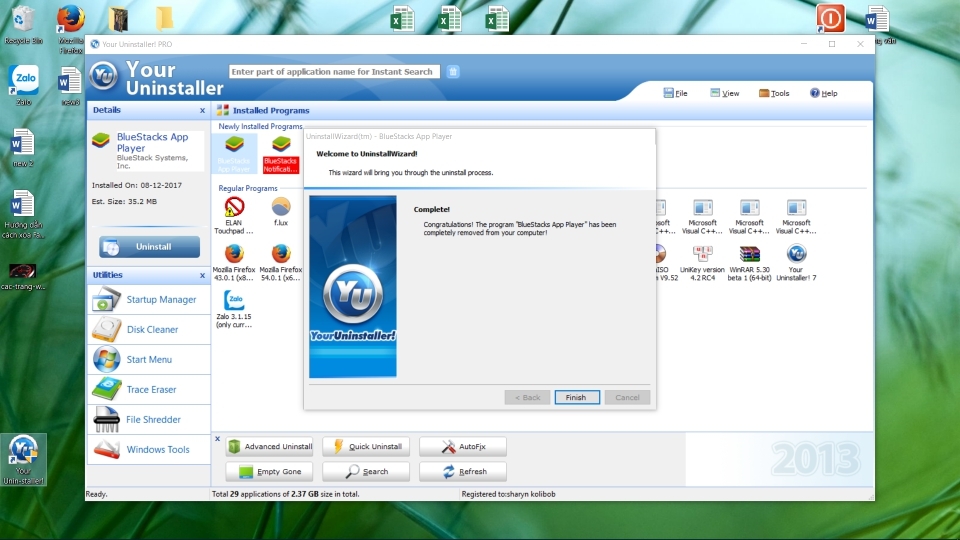The height and width of the screenshot is (540, 960).
Task: Open Start Menu utility
Action: pos(149,359)
